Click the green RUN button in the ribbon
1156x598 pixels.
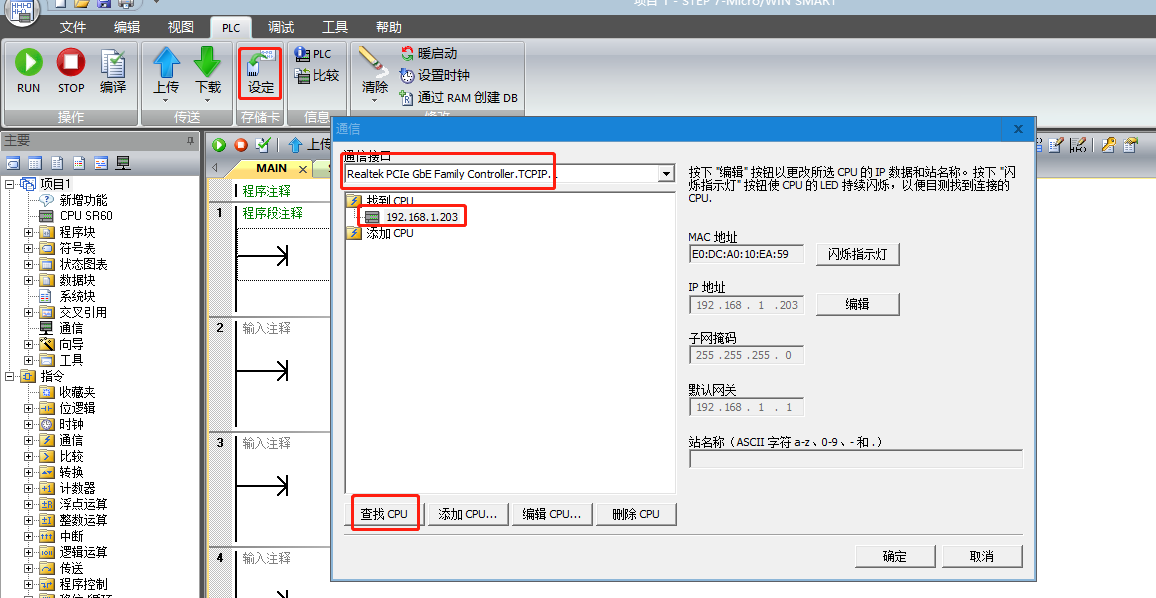coord(29,70)
